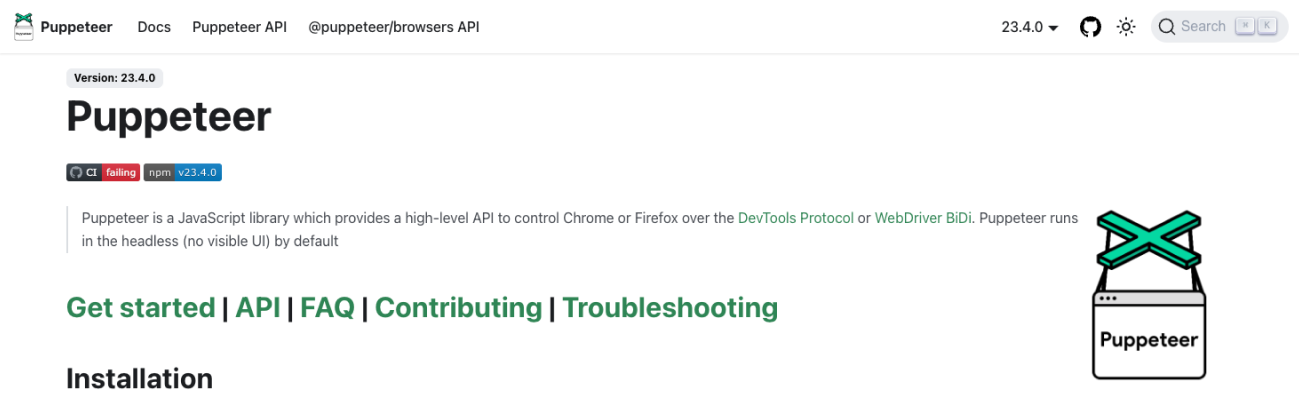Expand the 23.4.0 version dropdown
The image size is (1299, 410).
click(x=1029, y=27)
